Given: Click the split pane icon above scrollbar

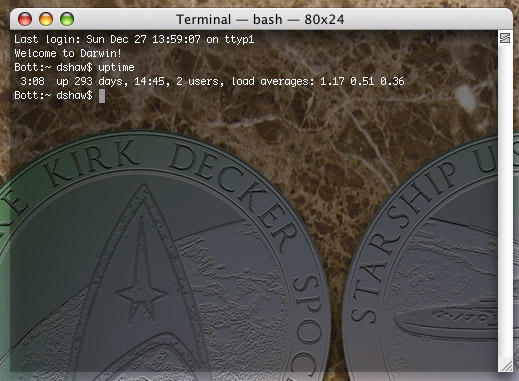Looking at the screenshot, I should 505,38.
